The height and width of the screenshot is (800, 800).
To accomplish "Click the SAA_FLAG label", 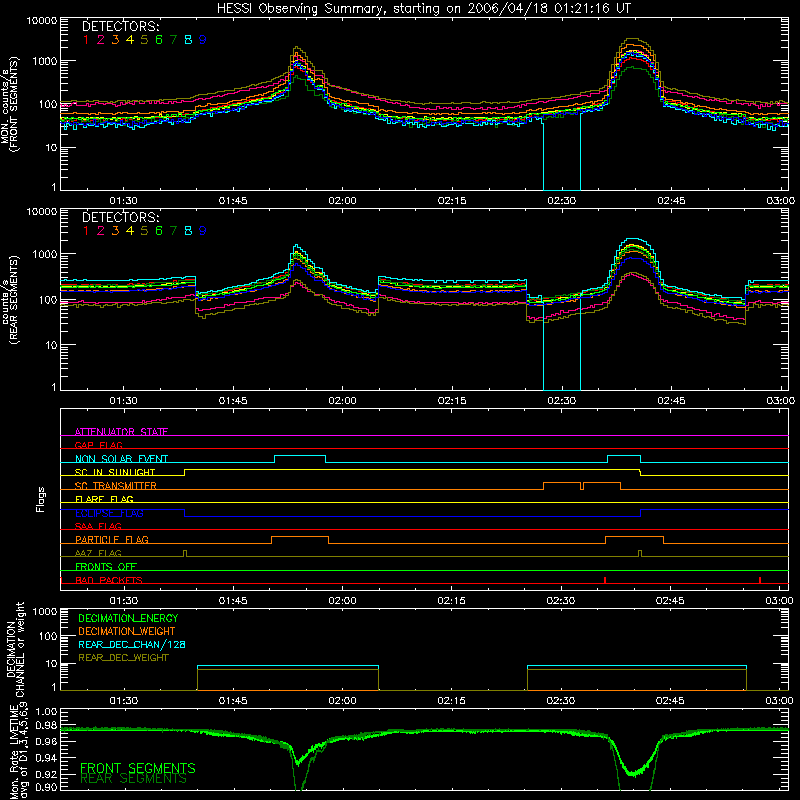I will pos(98,527).
